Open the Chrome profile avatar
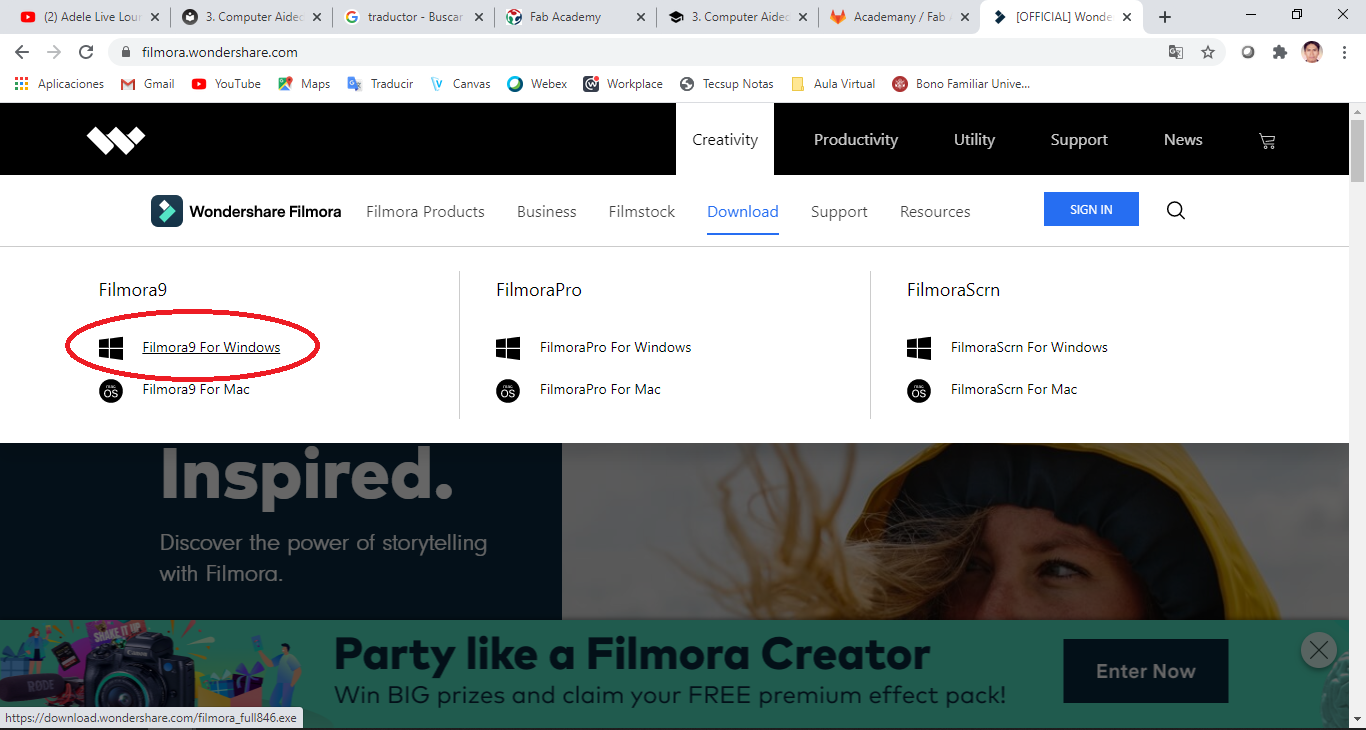 [1312, 52]
